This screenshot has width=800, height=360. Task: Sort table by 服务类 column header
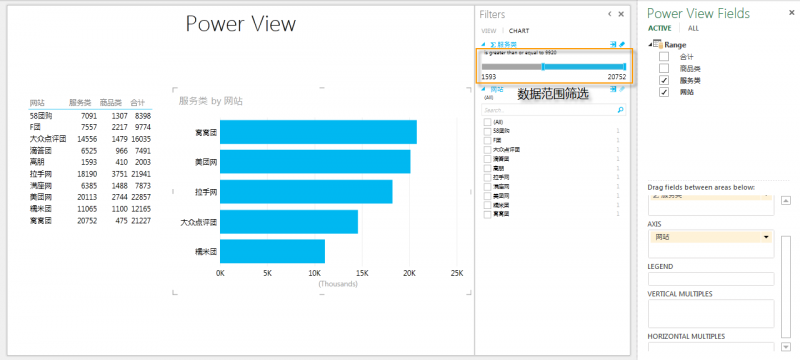[x=80, y=102]
